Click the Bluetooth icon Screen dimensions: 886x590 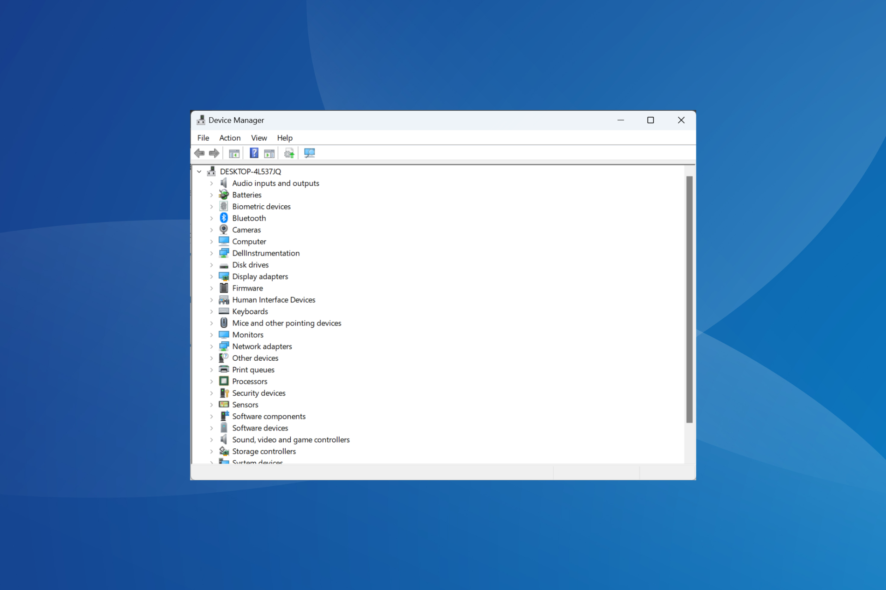click(x=224, y=218)
